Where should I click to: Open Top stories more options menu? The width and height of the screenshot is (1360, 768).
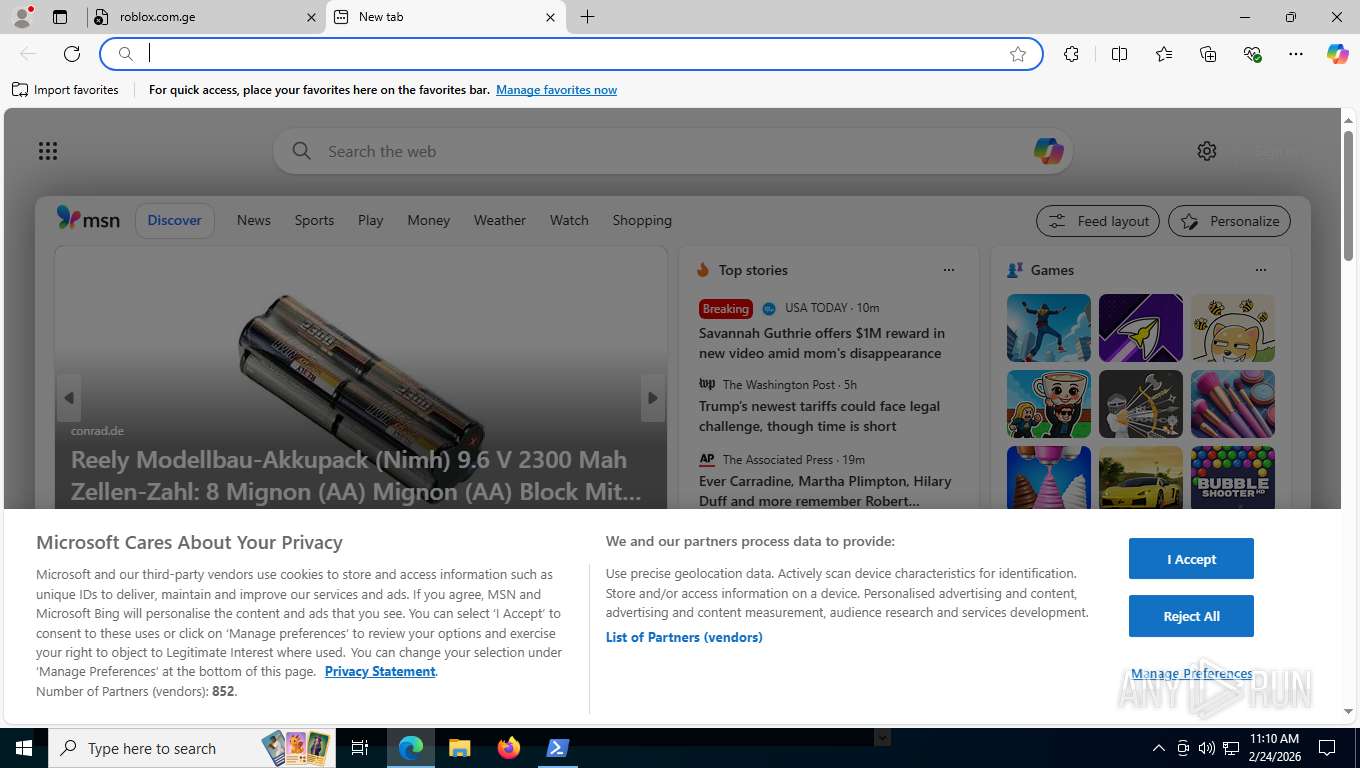[x=949, y=270]
